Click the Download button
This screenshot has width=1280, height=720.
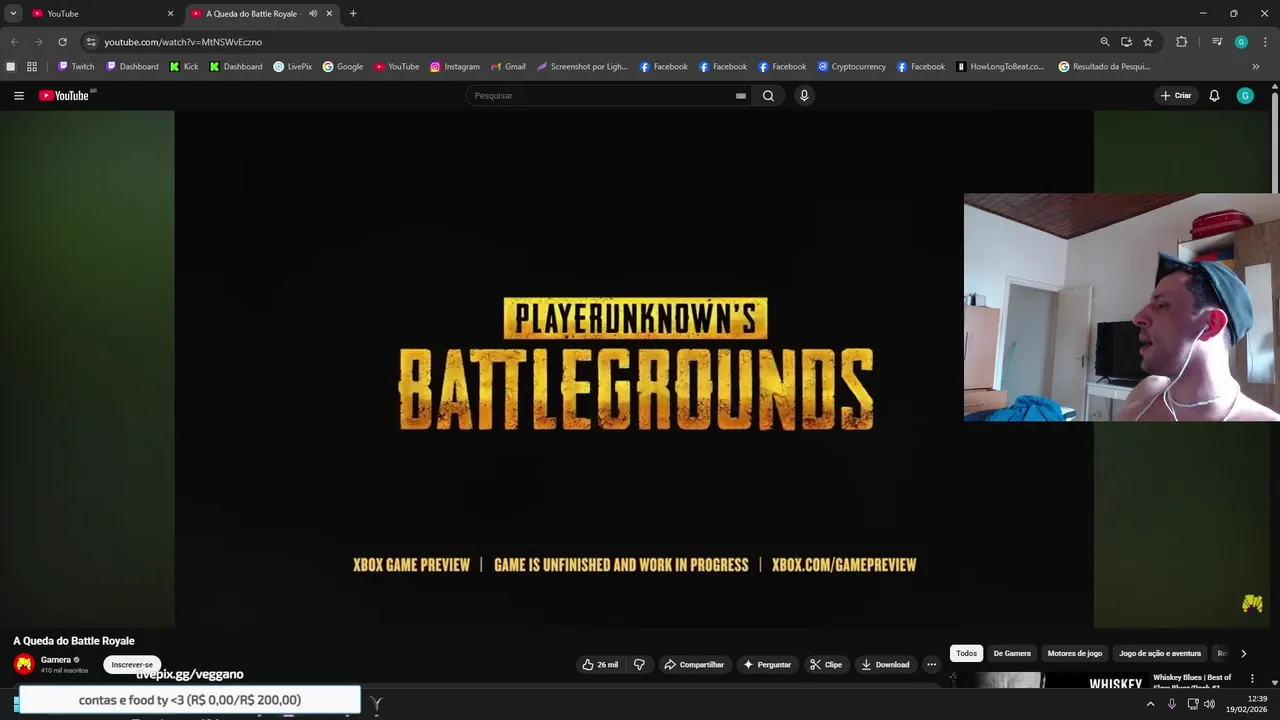click(885, 665)
